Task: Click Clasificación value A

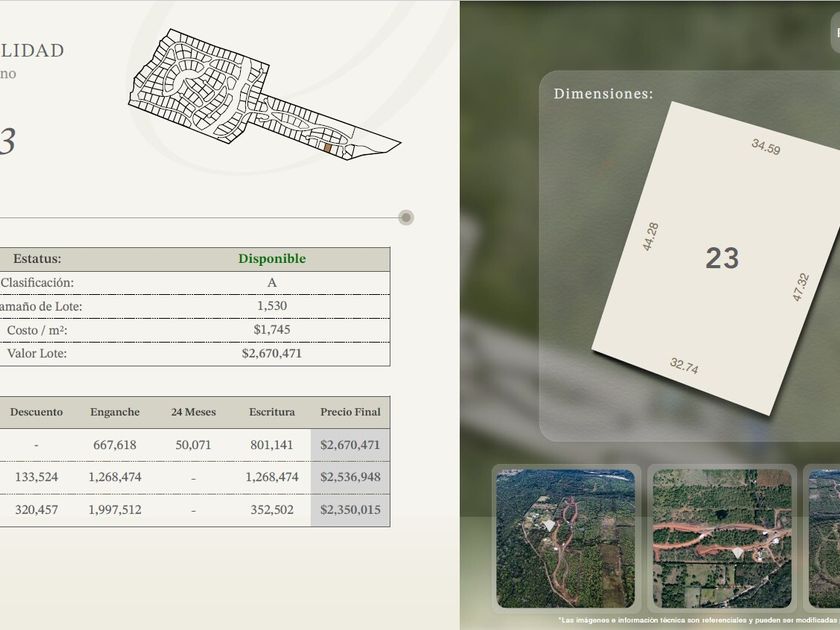Action: (272, 283)
